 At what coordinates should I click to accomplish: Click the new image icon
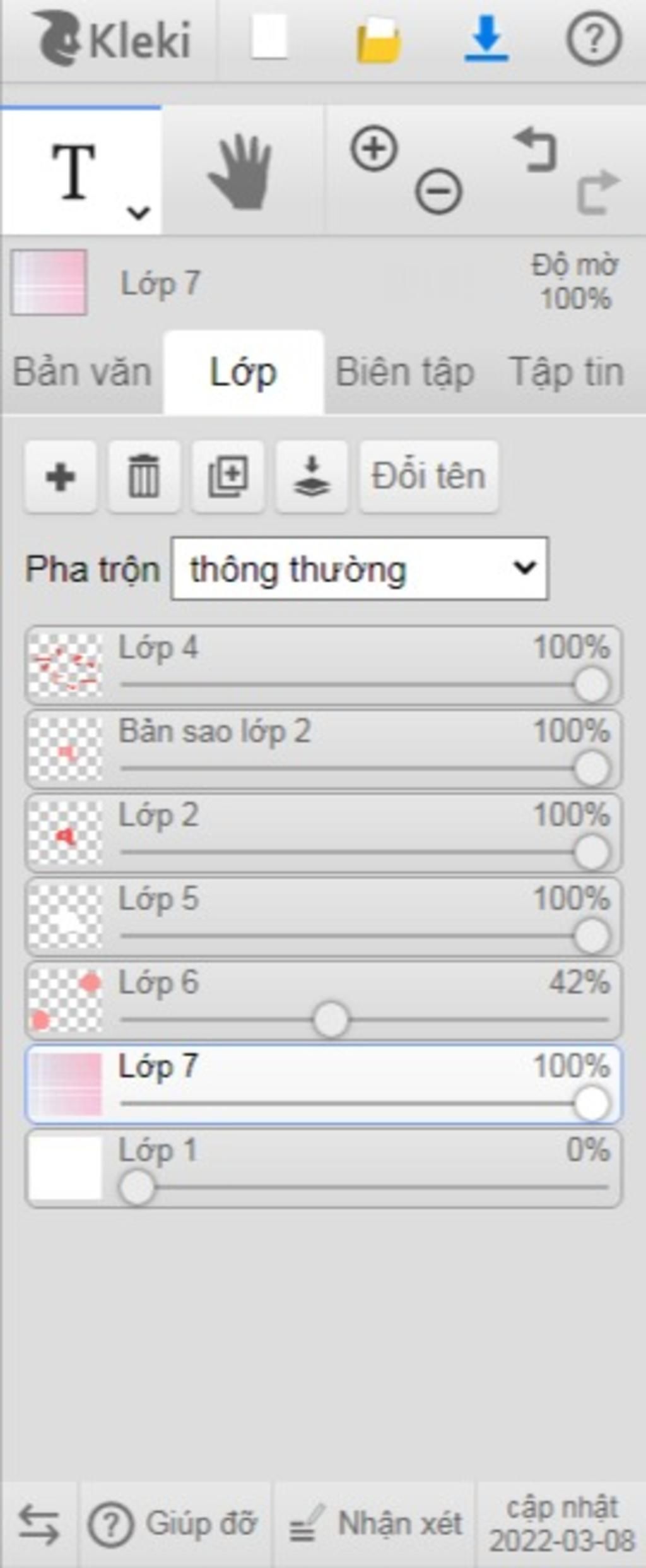[269, 39]
